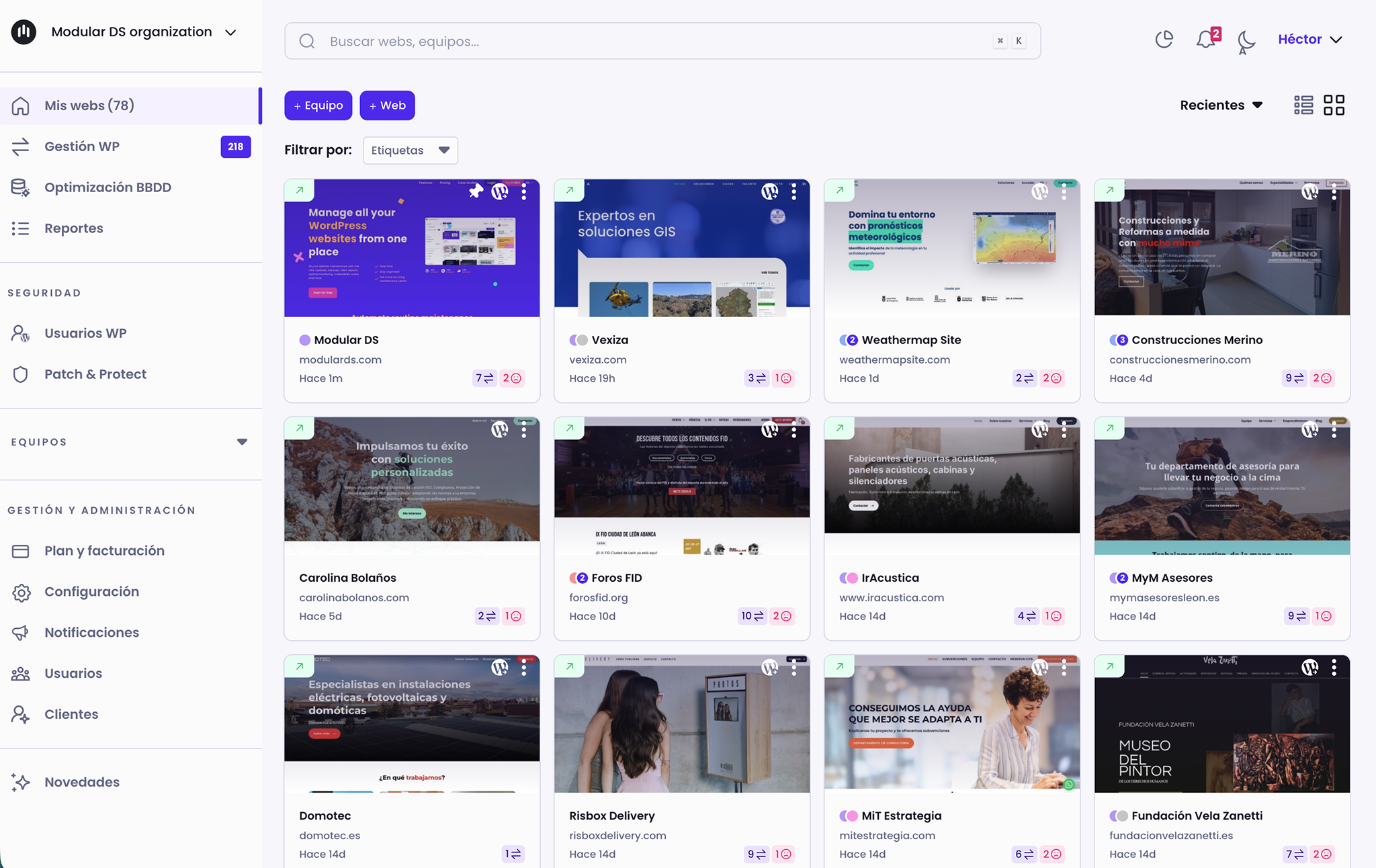Screen dimensions: 1376x868
Task: Open the Etiquetas filter dropdown
Action: click(410, 150)
